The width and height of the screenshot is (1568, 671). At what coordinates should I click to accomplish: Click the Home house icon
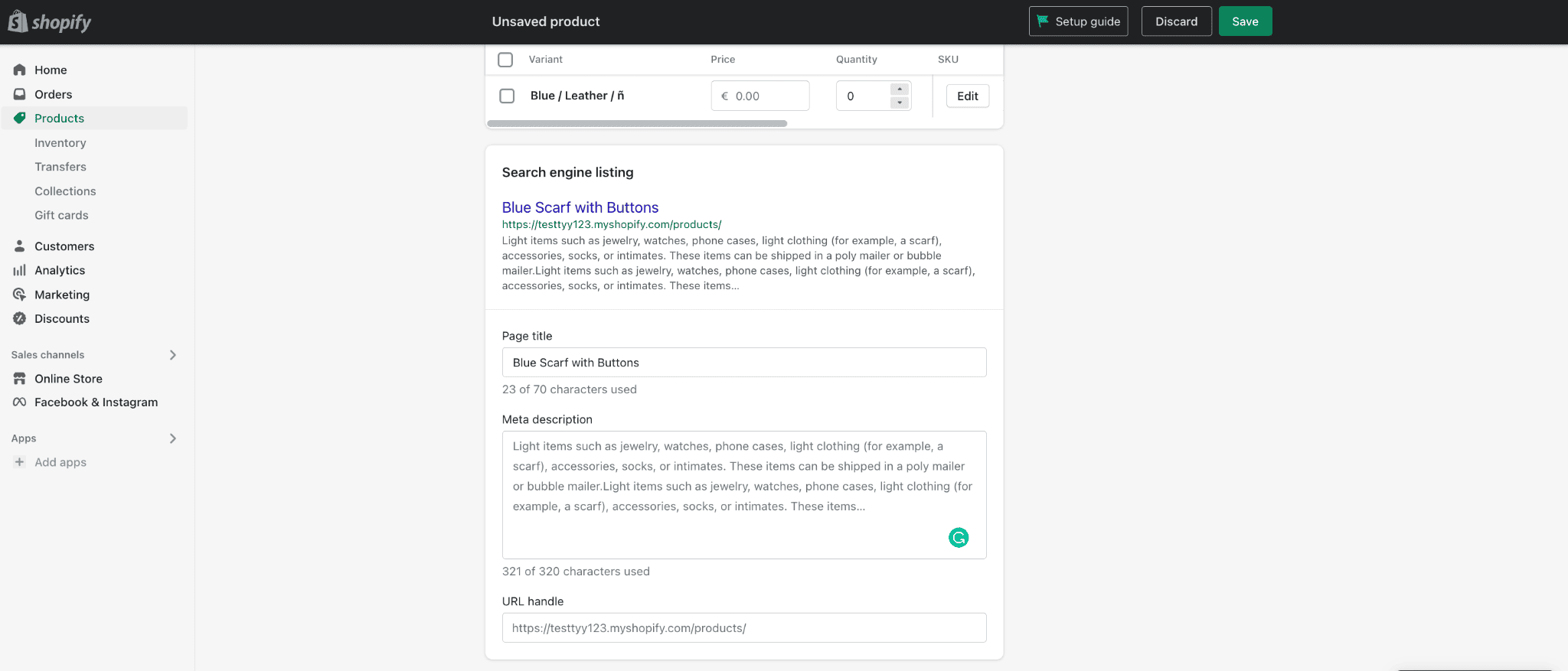tap(20, 70)
